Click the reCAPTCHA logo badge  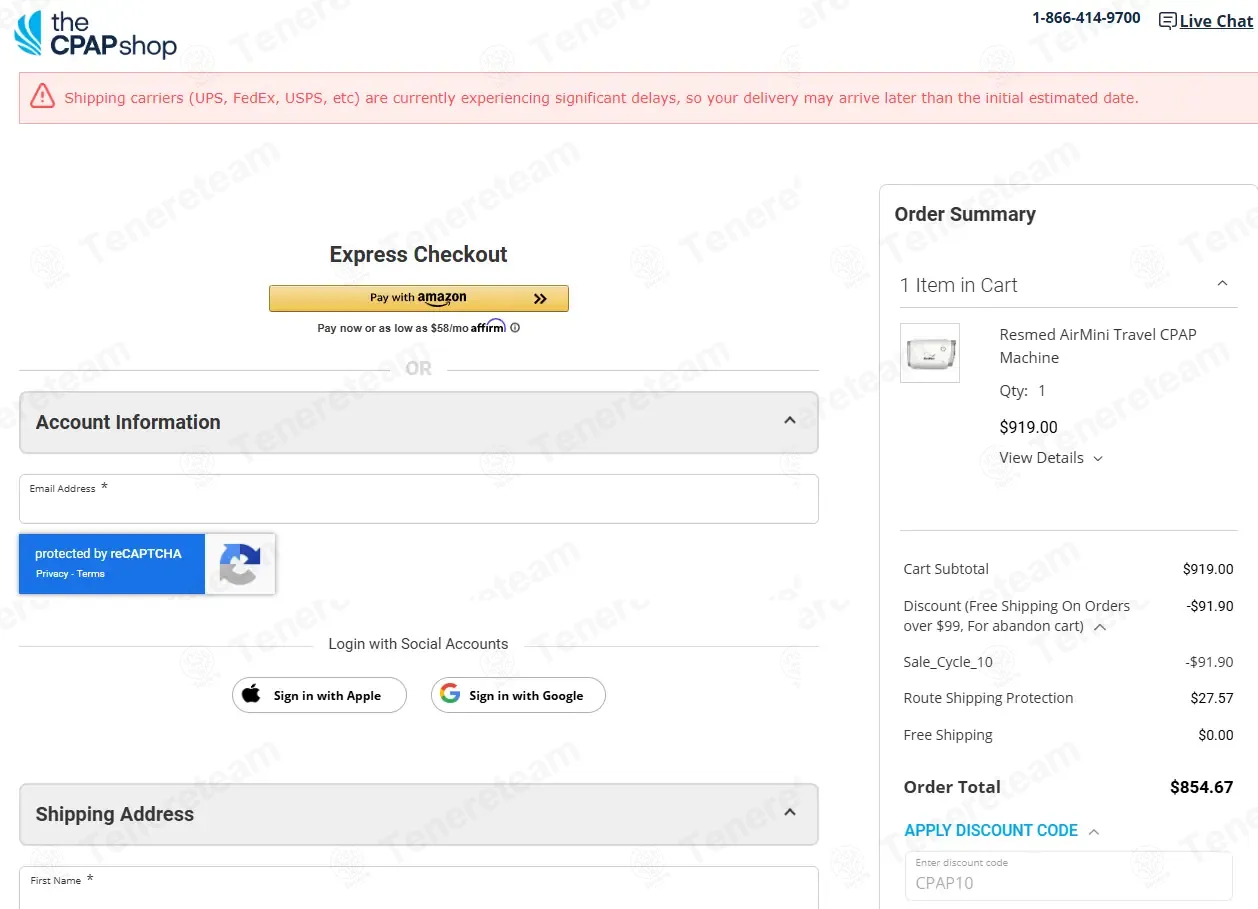(239, 564)
